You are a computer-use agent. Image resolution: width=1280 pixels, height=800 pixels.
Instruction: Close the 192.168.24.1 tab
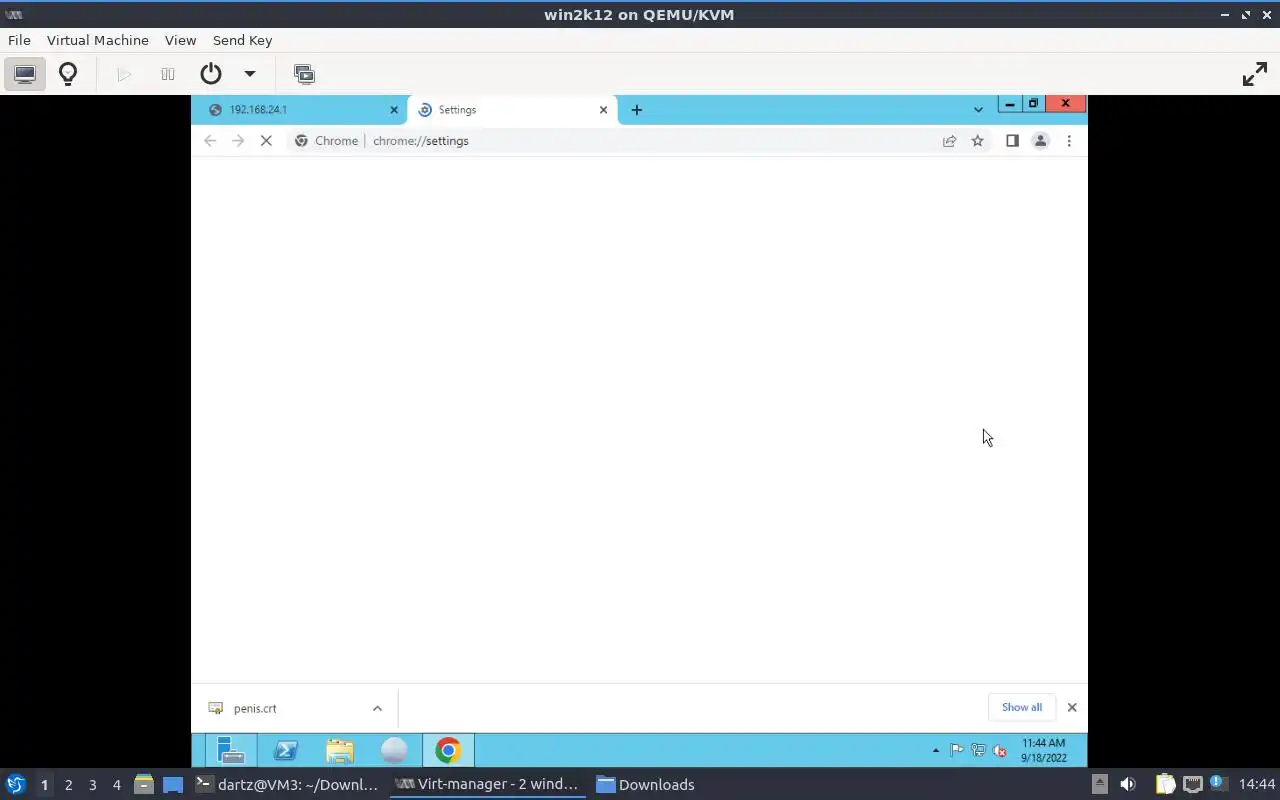pyautogui.click(x=394, y=110)
